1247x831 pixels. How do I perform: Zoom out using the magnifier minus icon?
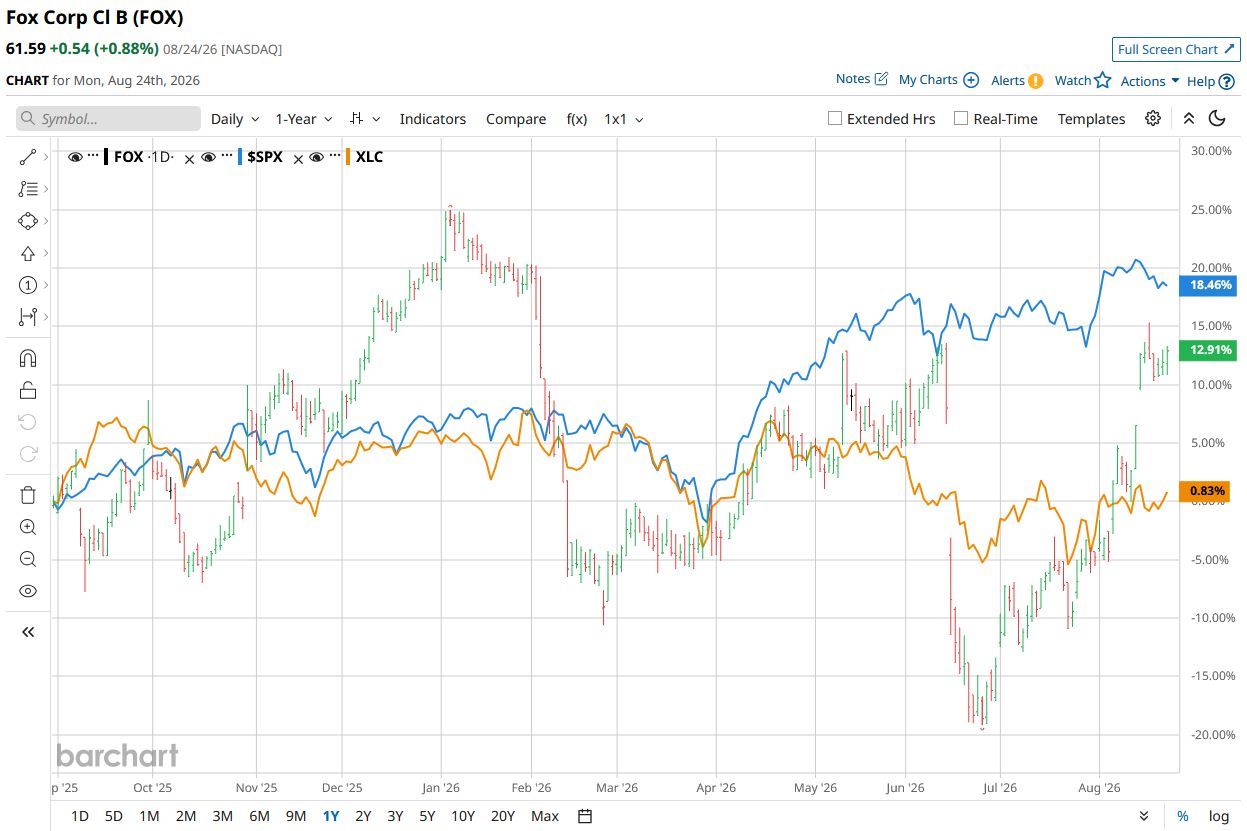click(x=27, y=559)
